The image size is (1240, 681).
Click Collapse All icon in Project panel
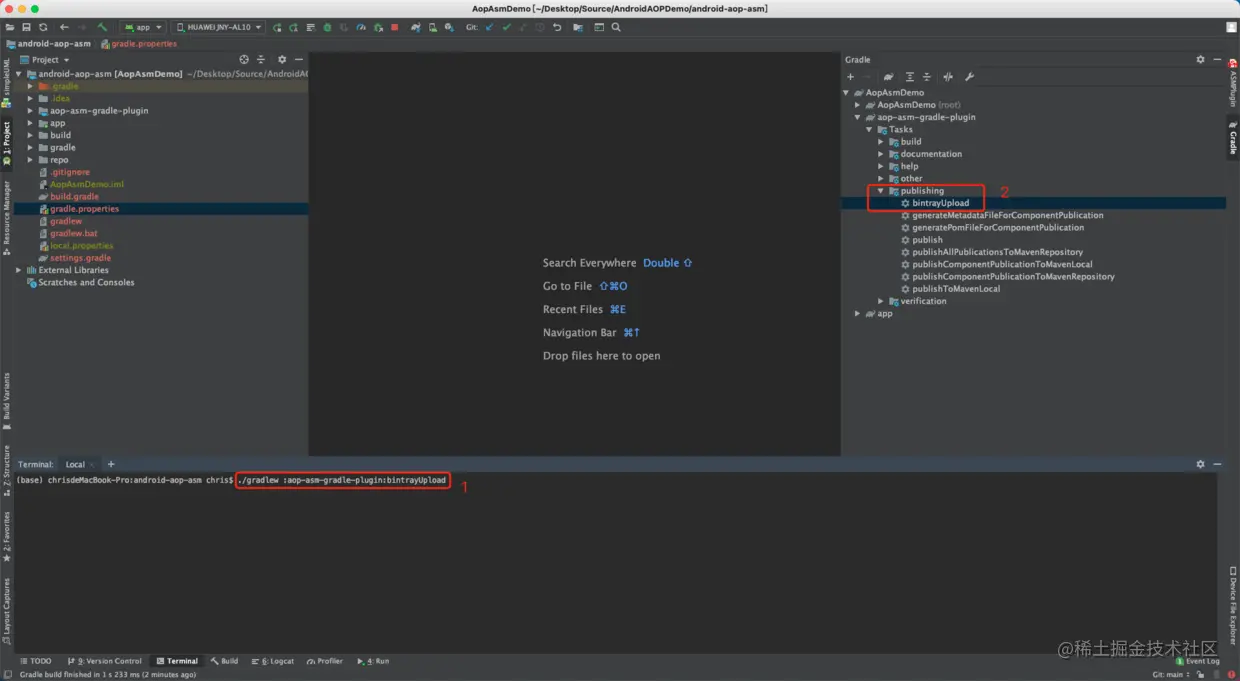point(261,60)
